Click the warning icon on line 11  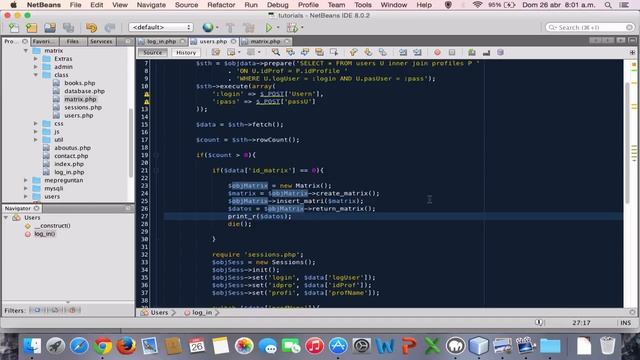pos(147,94)
